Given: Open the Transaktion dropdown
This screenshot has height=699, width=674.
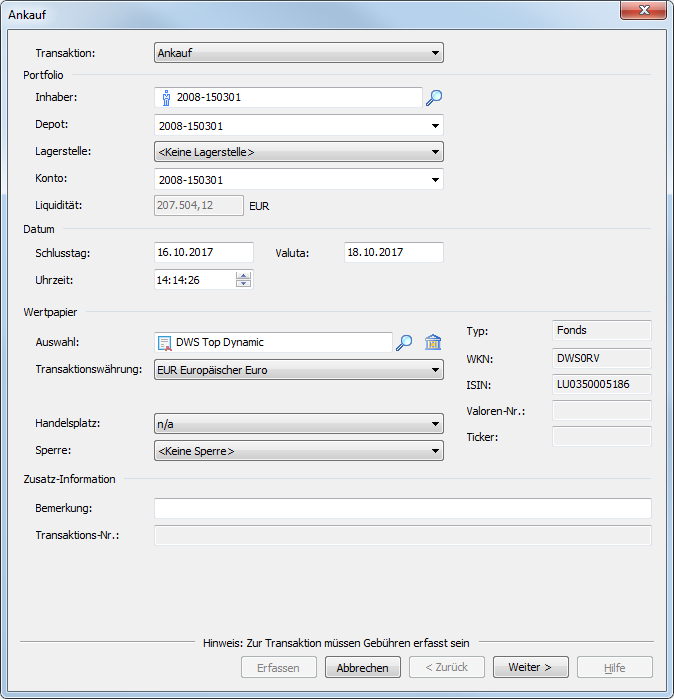Looking at the screenshot, I should pos(435,53).
